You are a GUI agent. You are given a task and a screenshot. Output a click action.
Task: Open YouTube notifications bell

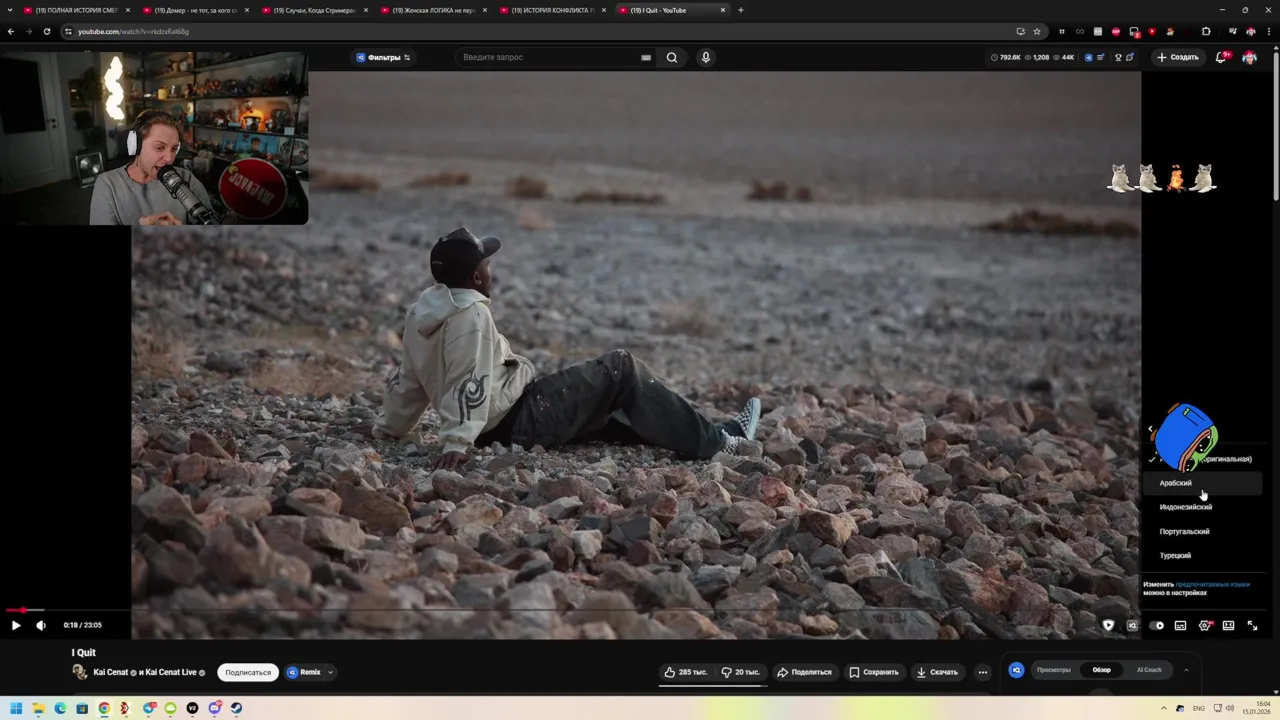[x=1221, y=57]
